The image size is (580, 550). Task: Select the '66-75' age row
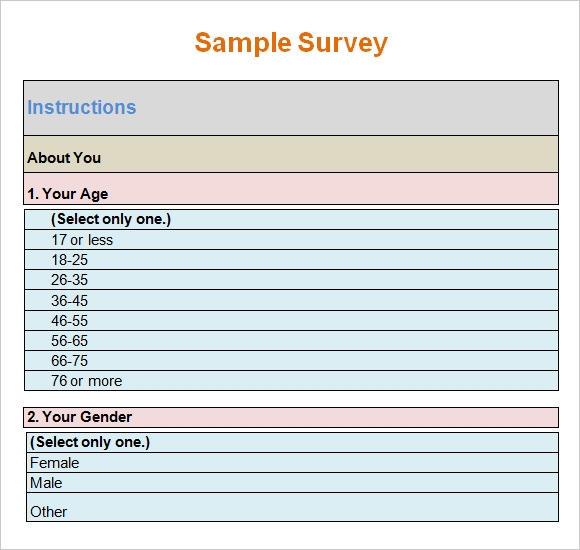[x=291, y=361]
